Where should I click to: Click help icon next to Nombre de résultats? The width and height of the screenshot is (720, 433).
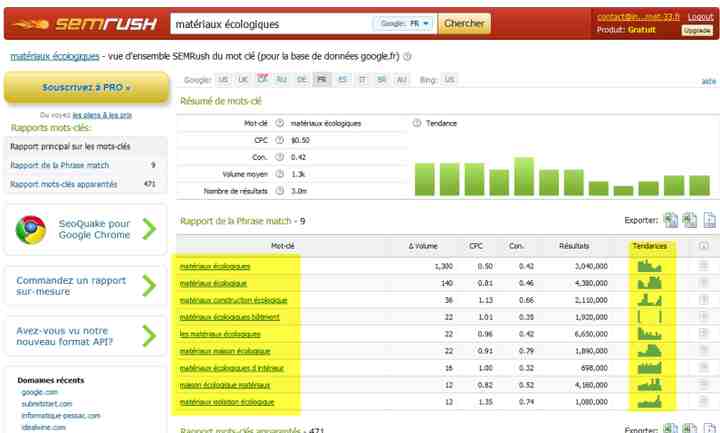(279, 191)
